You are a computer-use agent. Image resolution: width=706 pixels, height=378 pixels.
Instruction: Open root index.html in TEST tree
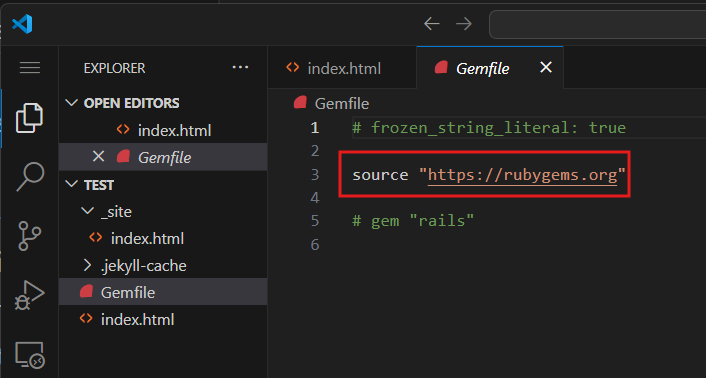[x=163, y=320]
